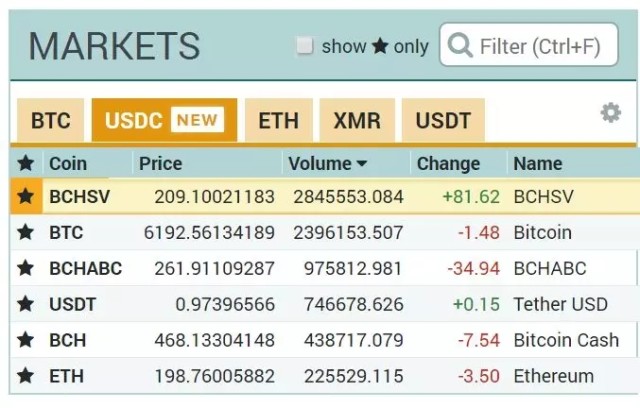Switch to the ETH markets tab
640x408 pixels.
(279, 120)
